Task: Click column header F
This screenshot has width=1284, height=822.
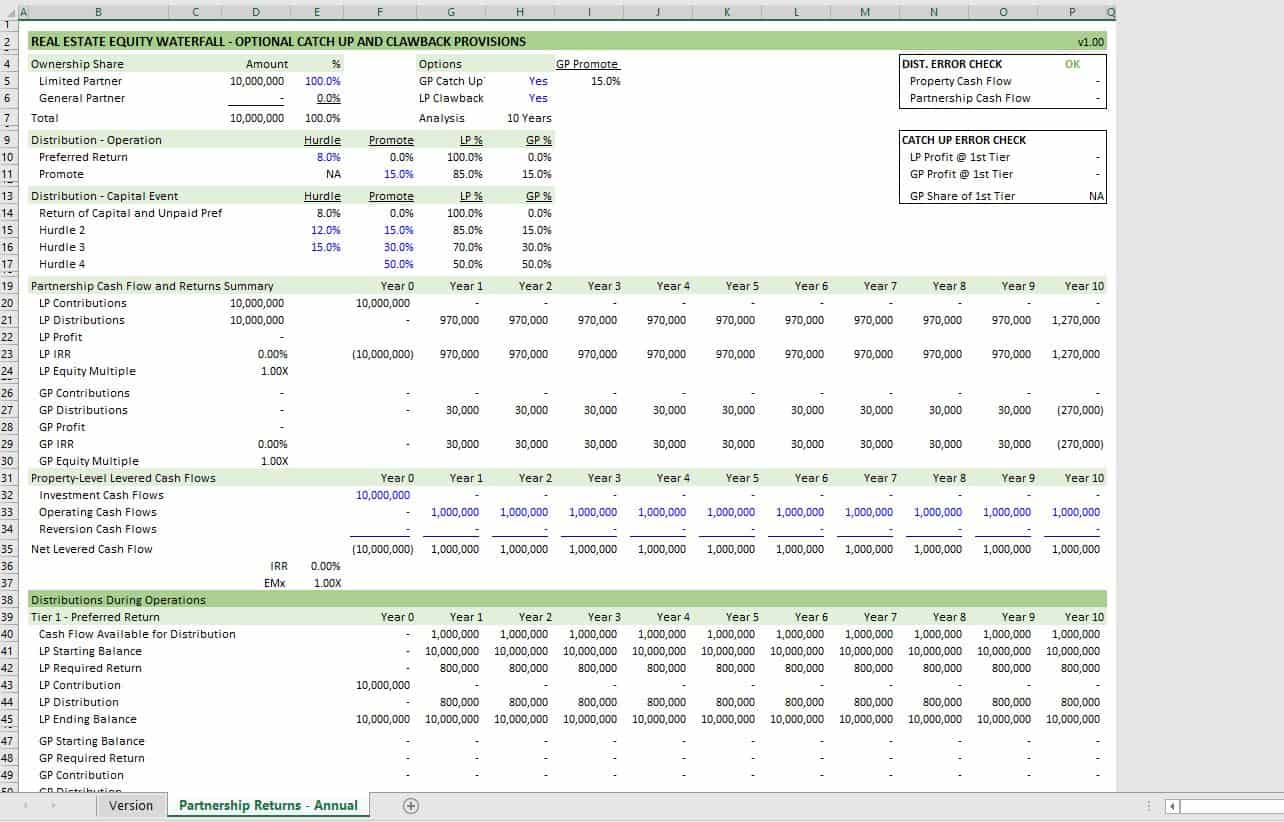Action: [379, 12]
